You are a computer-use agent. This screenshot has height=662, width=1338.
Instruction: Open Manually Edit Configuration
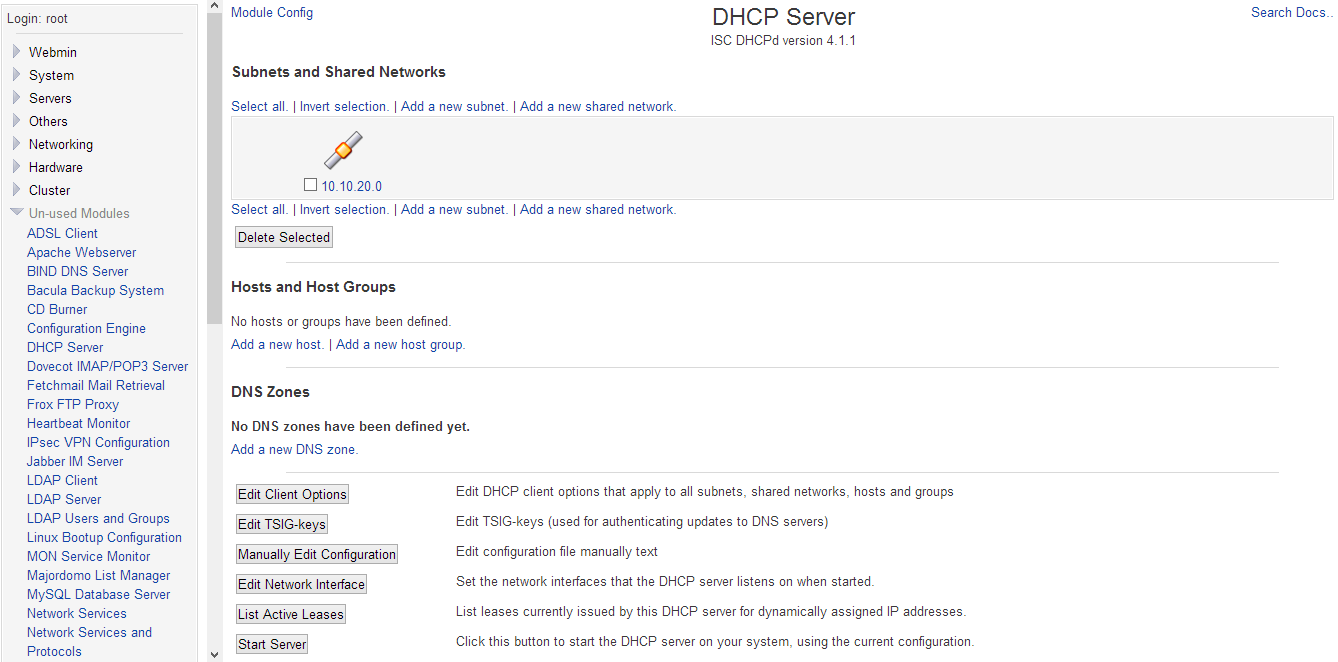pyautogui.click(x=316, y=553)
